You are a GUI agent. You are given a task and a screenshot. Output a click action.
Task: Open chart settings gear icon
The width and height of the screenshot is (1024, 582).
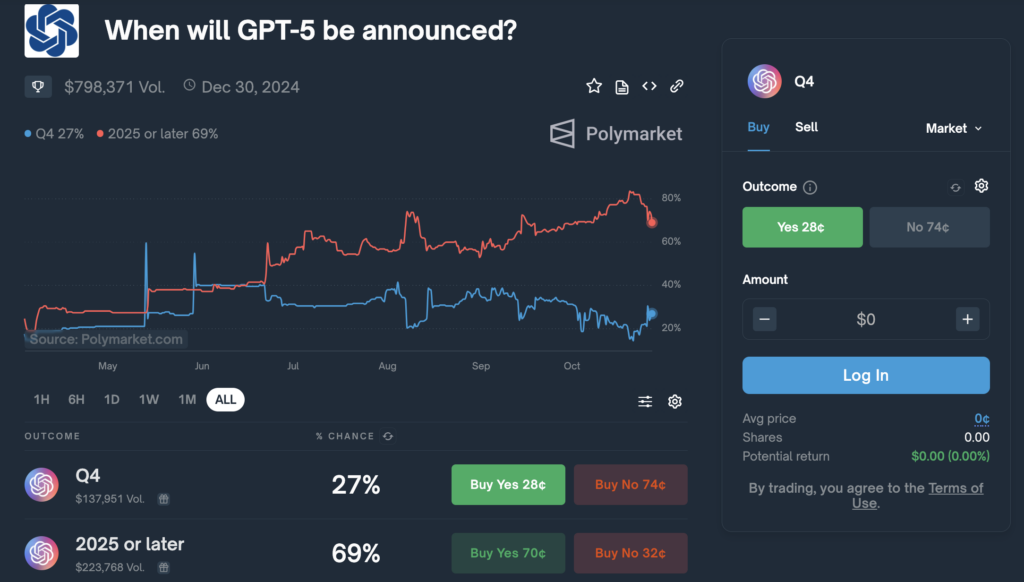(675, 401)
